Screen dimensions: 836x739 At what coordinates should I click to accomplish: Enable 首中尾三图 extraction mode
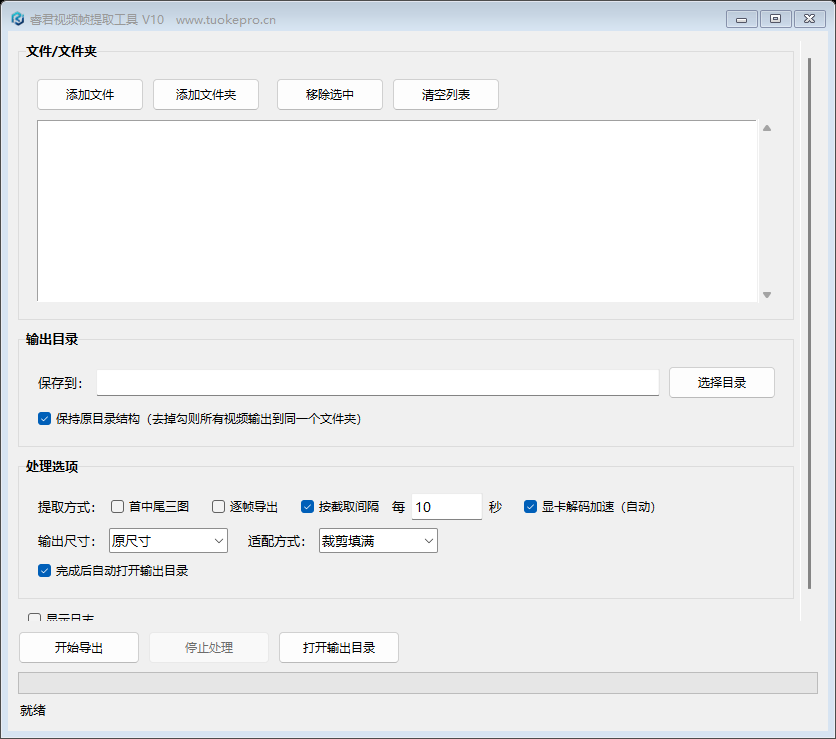pyautogui.click(x=117, y=507)
